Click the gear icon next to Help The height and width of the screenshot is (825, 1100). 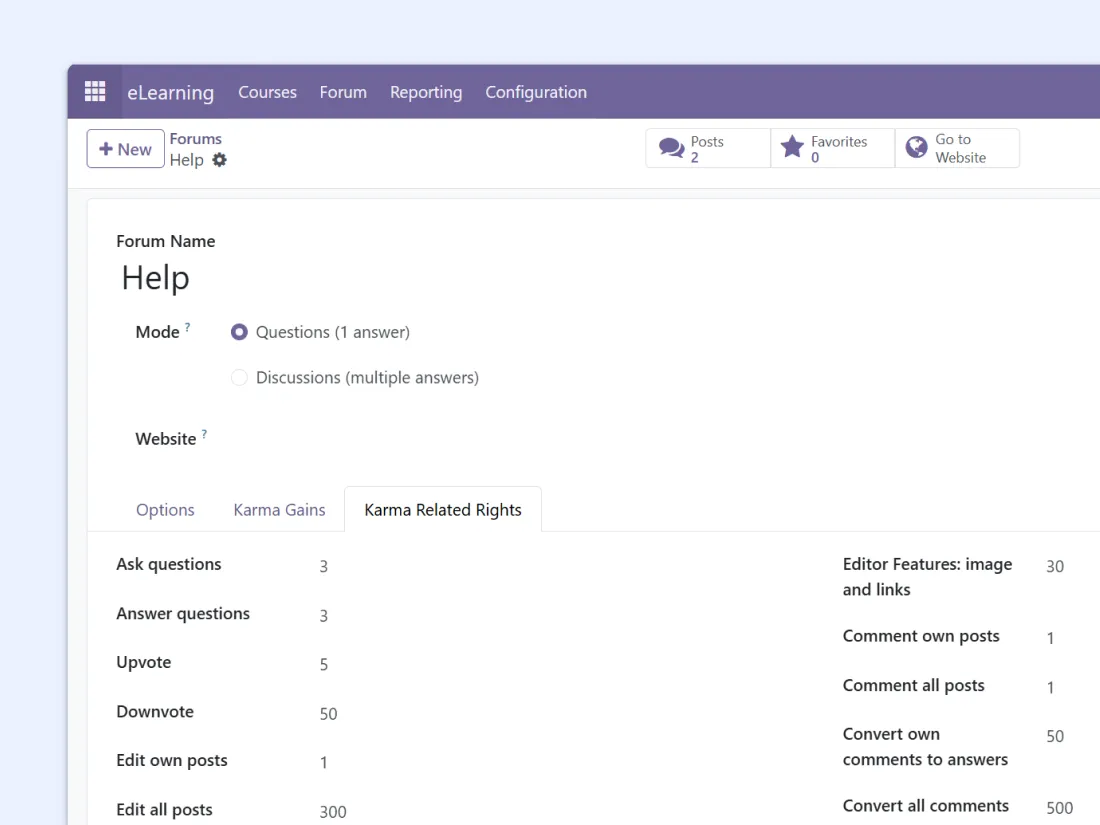(220, 160)
